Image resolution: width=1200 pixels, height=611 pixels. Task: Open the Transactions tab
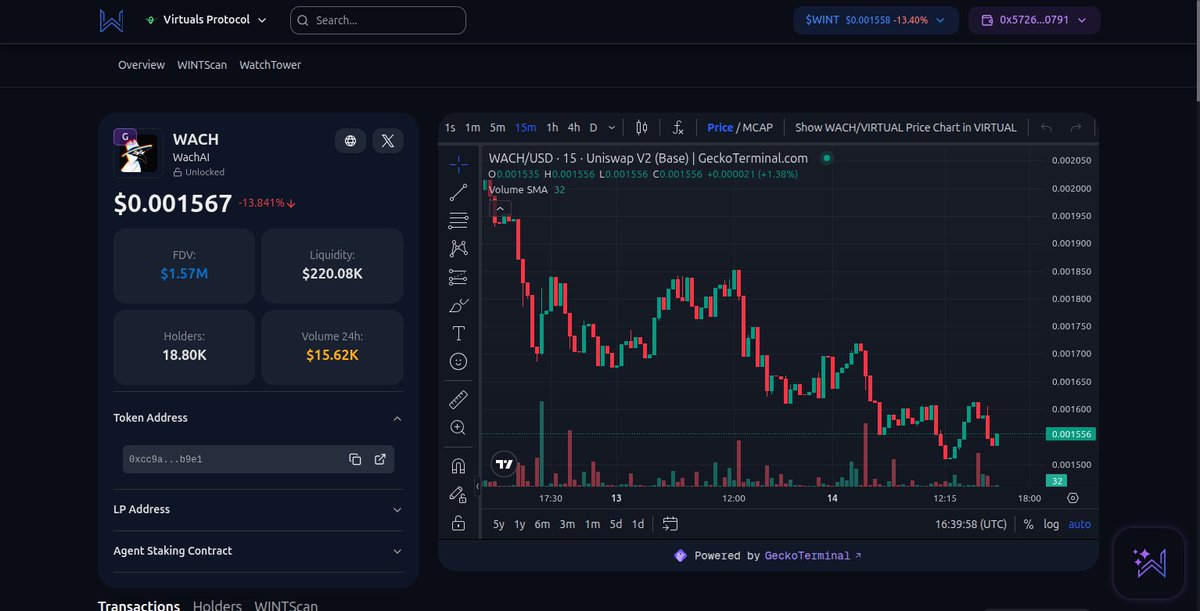pos(139,605)
